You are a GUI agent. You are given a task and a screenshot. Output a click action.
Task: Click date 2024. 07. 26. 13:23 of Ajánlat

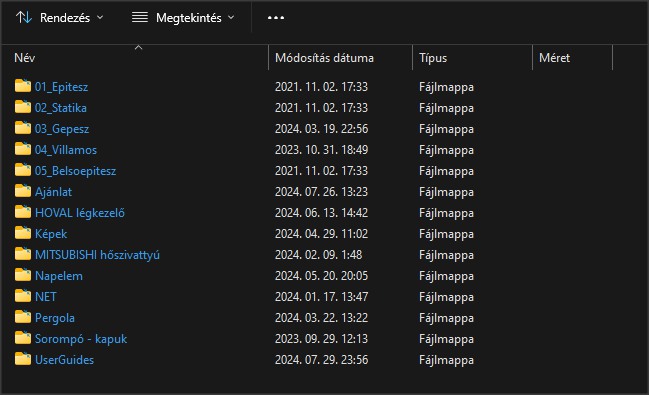pos(322,192)
